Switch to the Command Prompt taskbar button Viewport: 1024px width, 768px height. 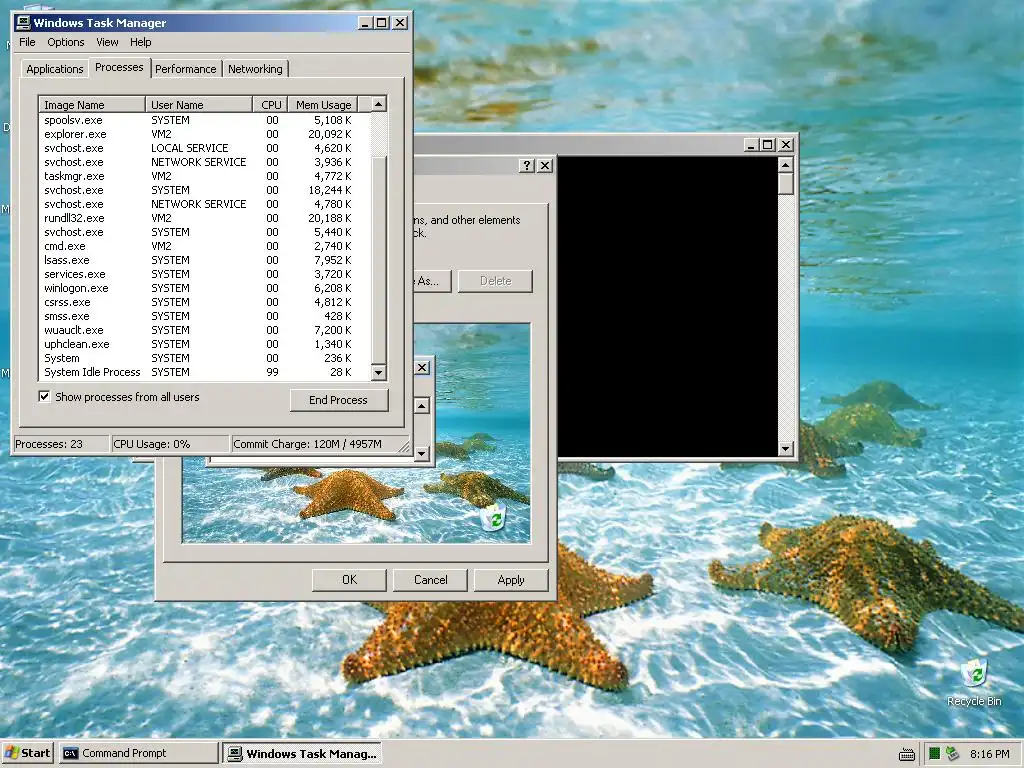point(138,753)
